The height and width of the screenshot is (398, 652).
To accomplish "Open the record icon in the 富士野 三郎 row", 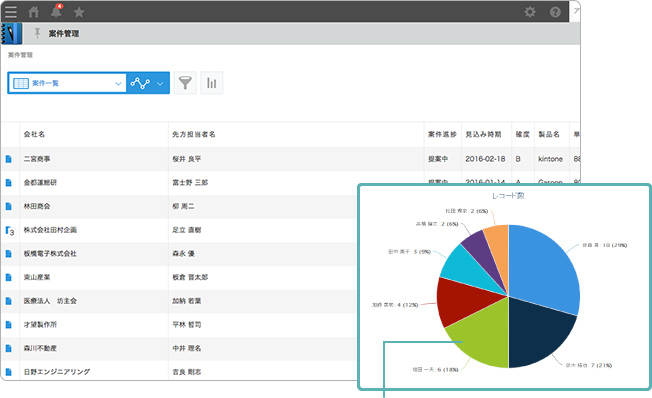I will pyautogui.click(x=9, y=183).
